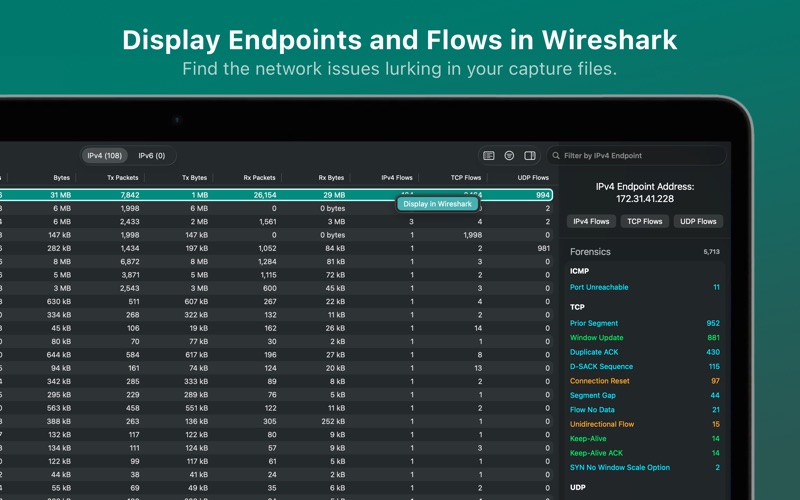The height and width of the screenshot is (500, 800).
Task: Sort by the Bytes column header
Action: [62, 178]
